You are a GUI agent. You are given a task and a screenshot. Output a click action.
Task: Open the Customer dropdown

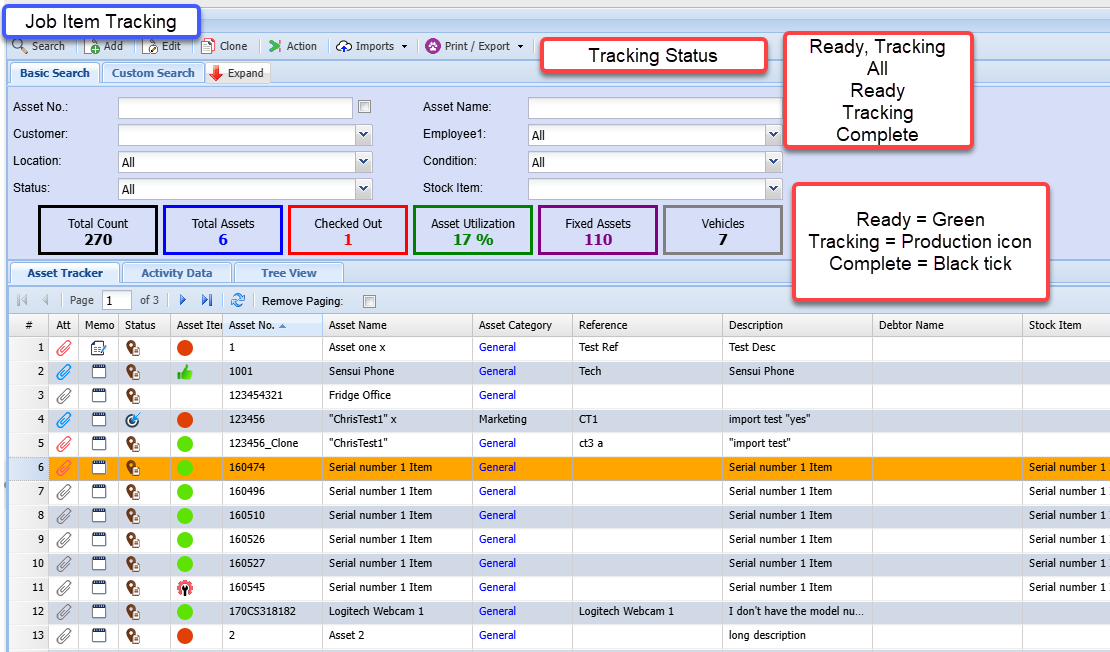point(364,135)
